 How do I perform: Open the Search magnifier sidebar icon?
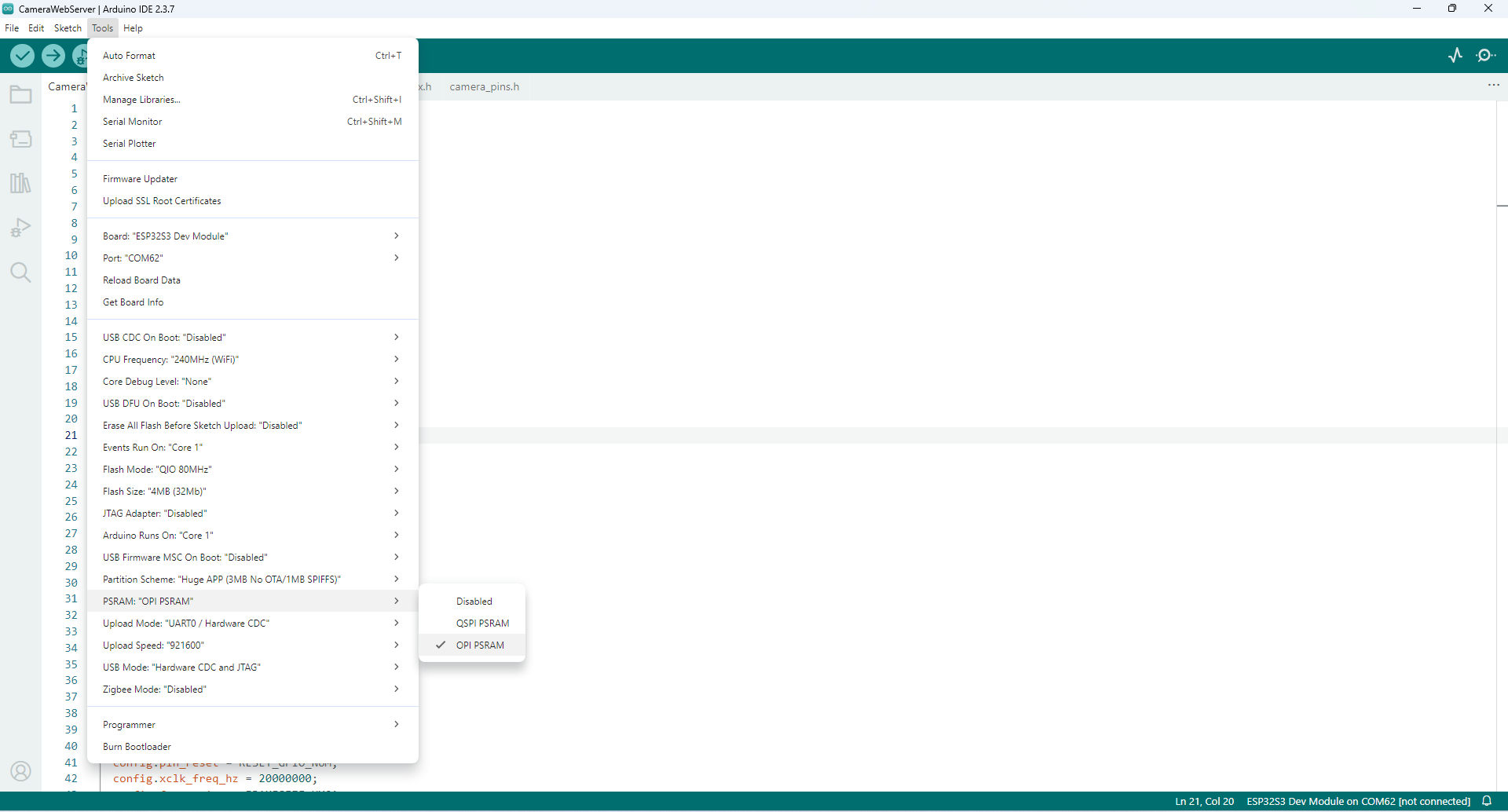click(20, 272)
